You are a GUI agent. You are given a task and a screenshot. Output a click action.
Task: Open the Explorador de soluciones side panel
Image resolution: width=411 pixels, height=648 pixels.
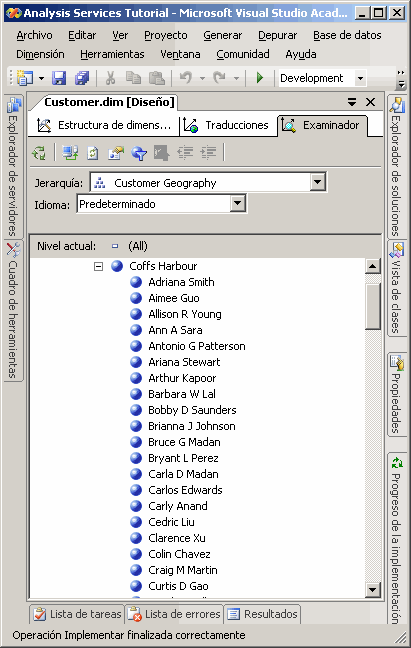397,166
